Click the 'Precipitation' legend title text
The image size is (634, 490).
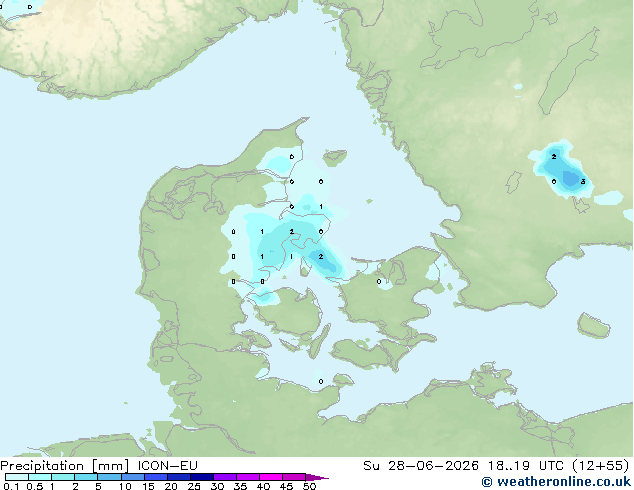click(x=42, y=466)
